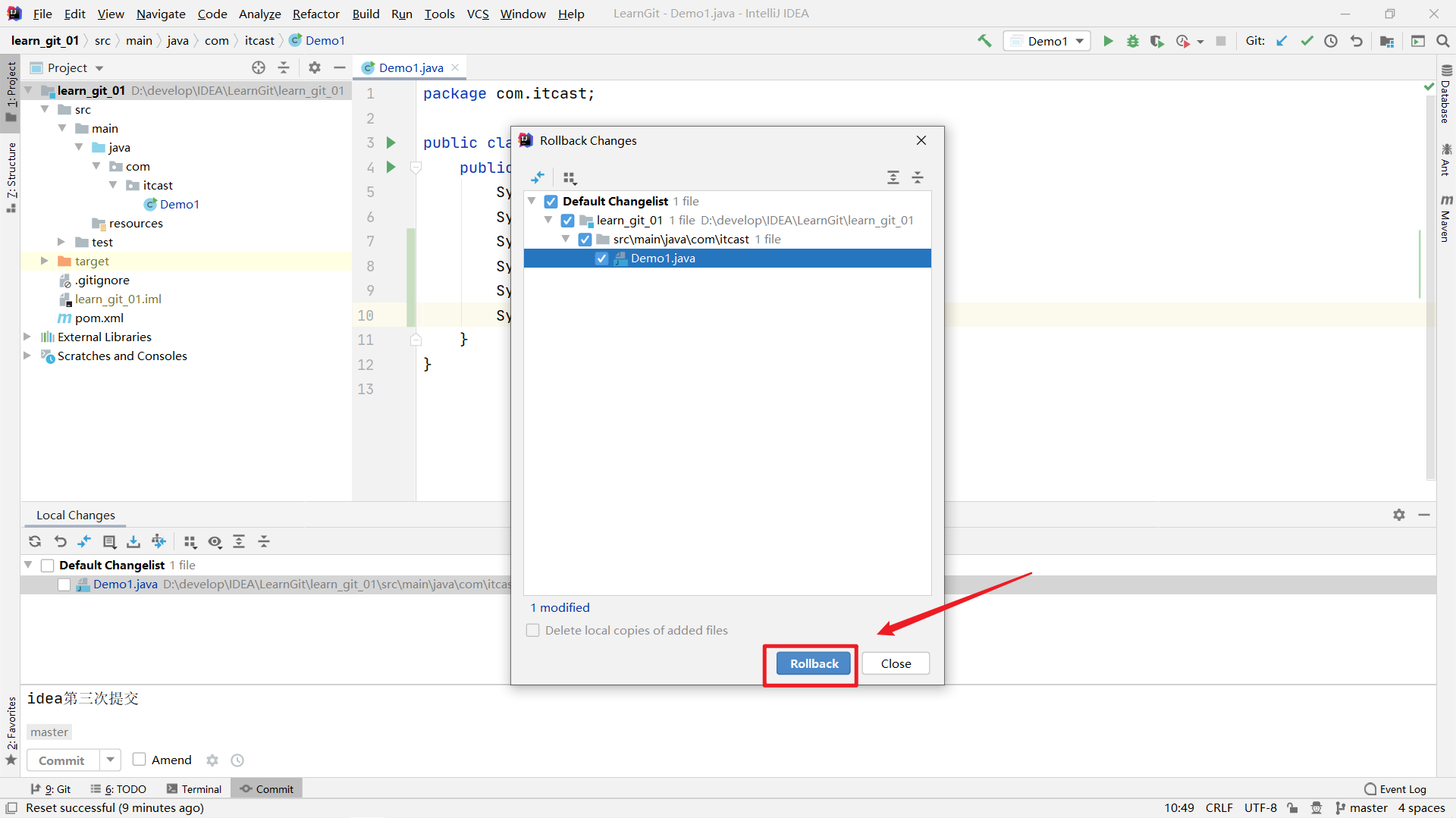This screenshot has height=818, width=1456.
Task: Click shelve changes icon in Local Changes
Action: point(133,541)
